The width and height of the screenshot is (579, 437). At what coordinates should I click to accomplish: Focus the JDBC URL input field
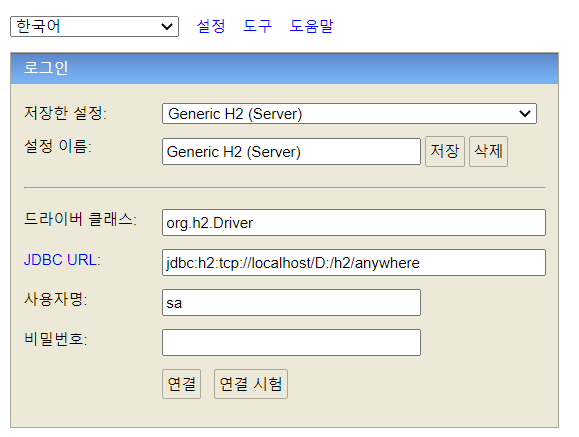pos(354,262)
